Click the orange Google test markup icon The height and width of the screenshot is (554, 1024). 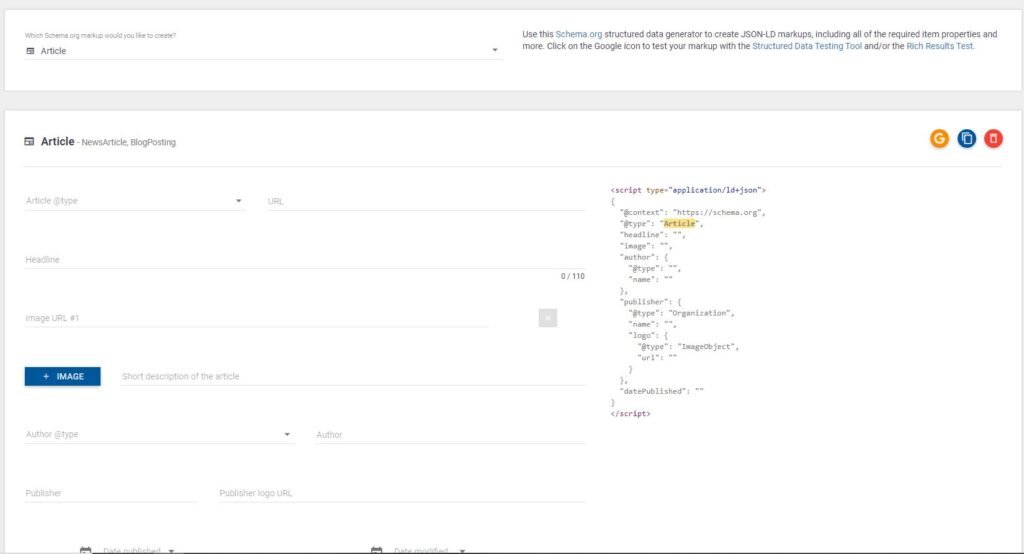[938, 139]
